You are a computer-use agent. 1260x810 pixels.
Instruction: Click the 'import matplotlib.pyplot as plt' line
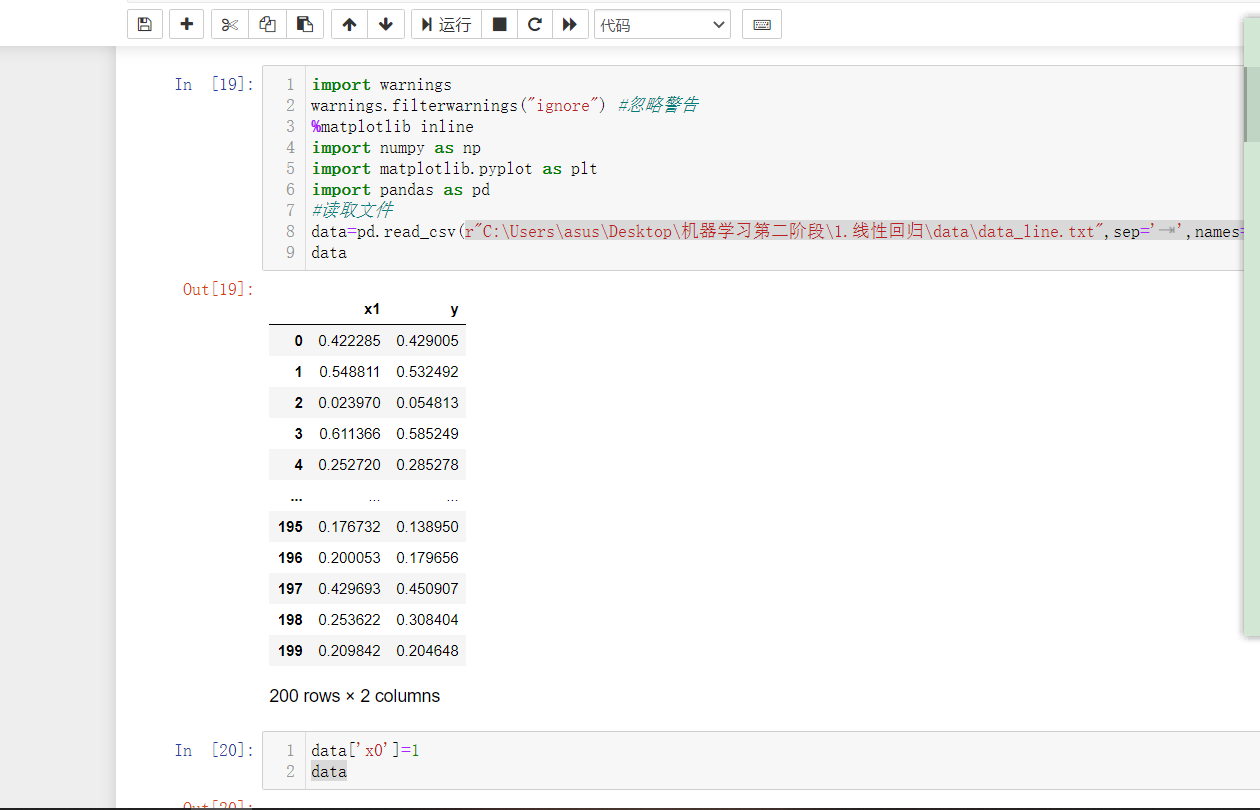tap(454, 169)
